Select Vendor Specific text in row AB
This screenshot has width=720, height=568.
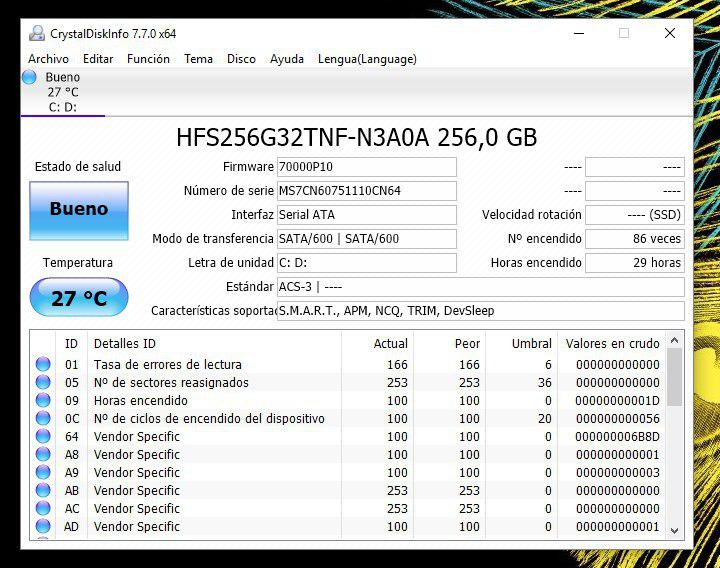pos(137,490)
